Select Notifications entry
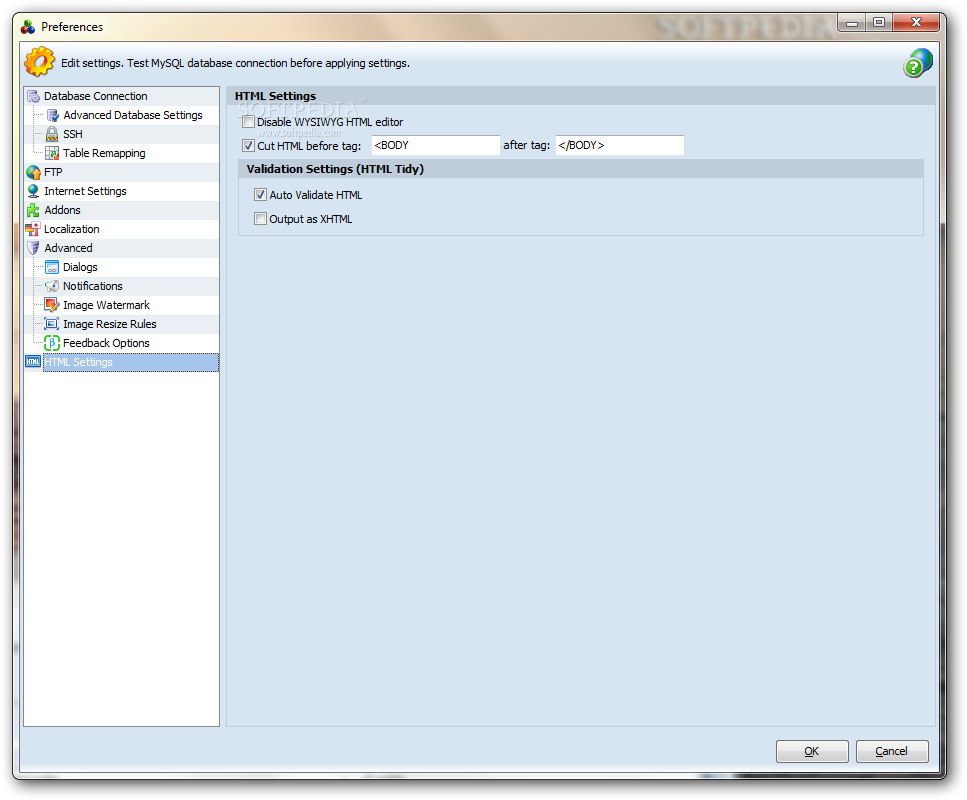 tap(93, 286)
